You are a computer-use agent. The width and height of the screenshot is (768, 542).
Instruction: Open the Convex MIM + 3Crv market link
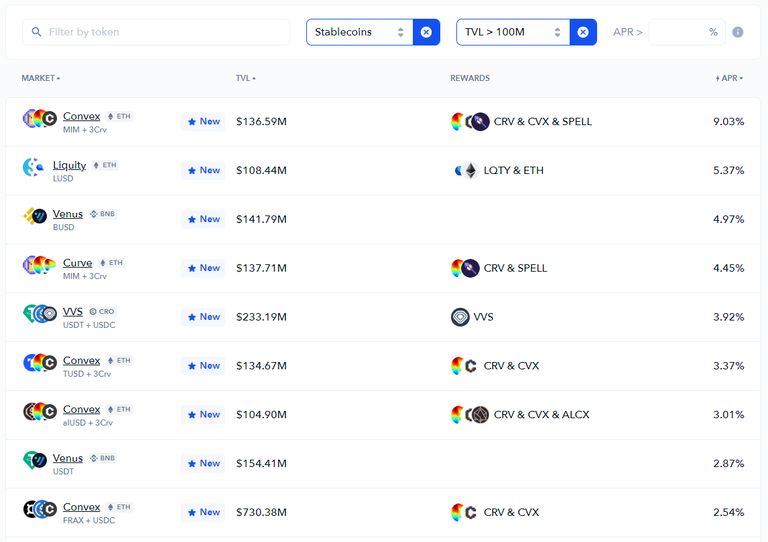click(81, 116)
